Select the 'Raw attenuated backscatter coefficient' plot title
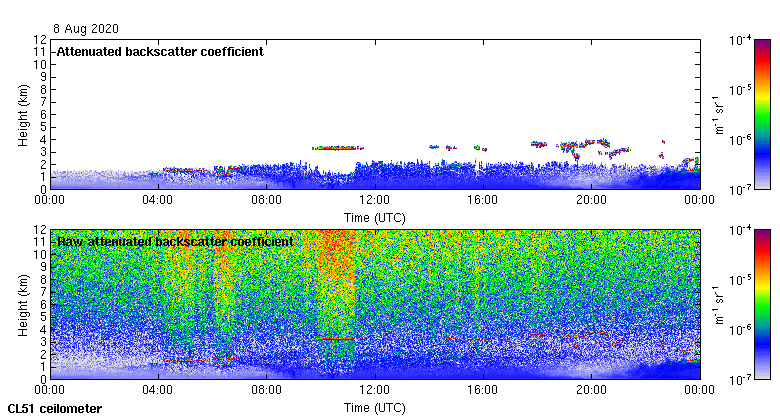780x420 pixels. tap(175, 242)
